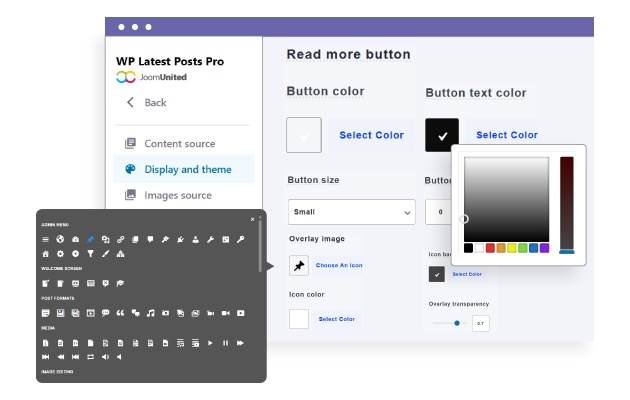
Task: Pick the purple preset in color picker
Action: point(544,248)
